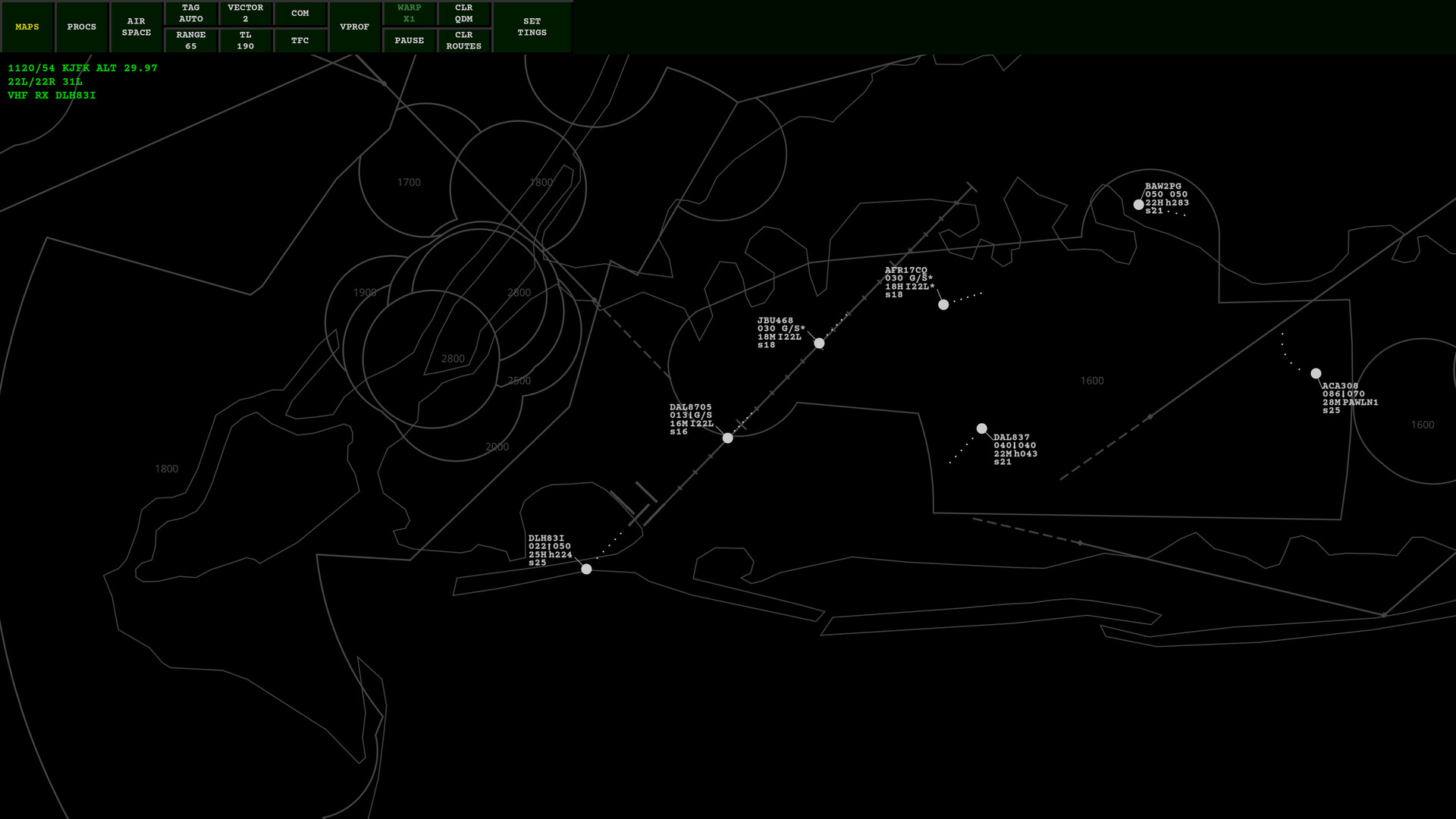Click h224 heading in DLH83I tag
Viewport: 1456px width, 819px height.
560,554
